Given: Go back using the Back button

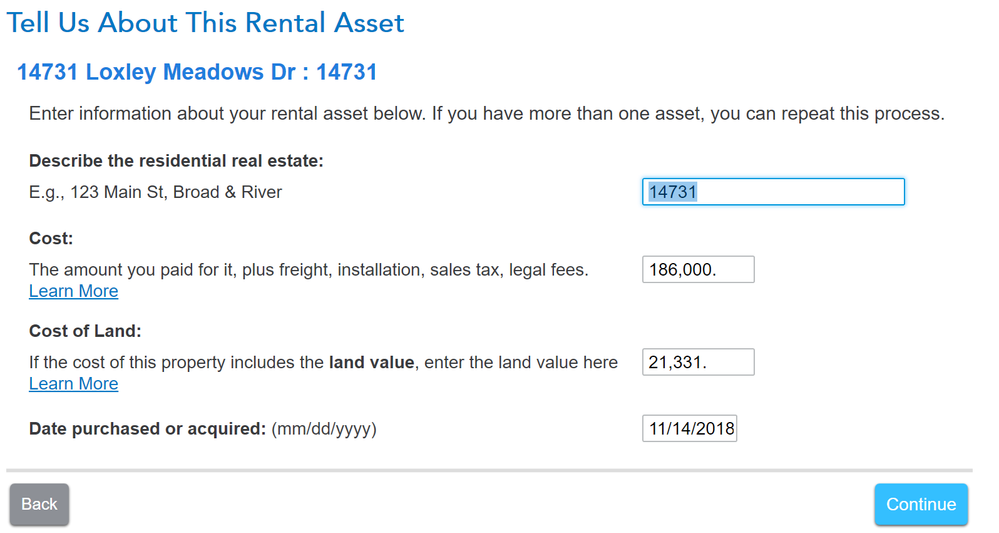Looking at the screenshot, I should tap(40, 504).
